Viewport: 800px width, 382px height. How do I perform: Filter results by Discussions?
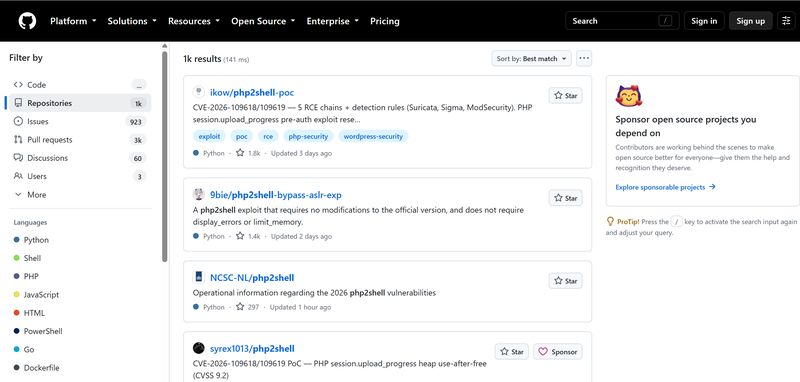tap(80, 158)
